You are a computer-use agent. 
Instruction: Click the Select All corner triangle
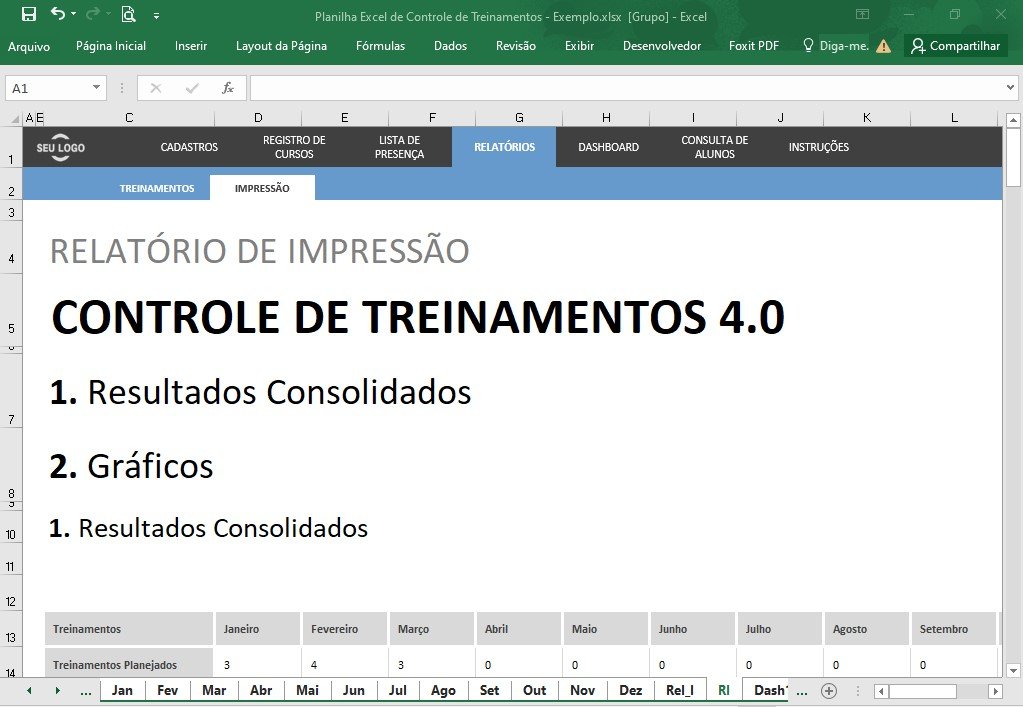[x=14, y=119]
